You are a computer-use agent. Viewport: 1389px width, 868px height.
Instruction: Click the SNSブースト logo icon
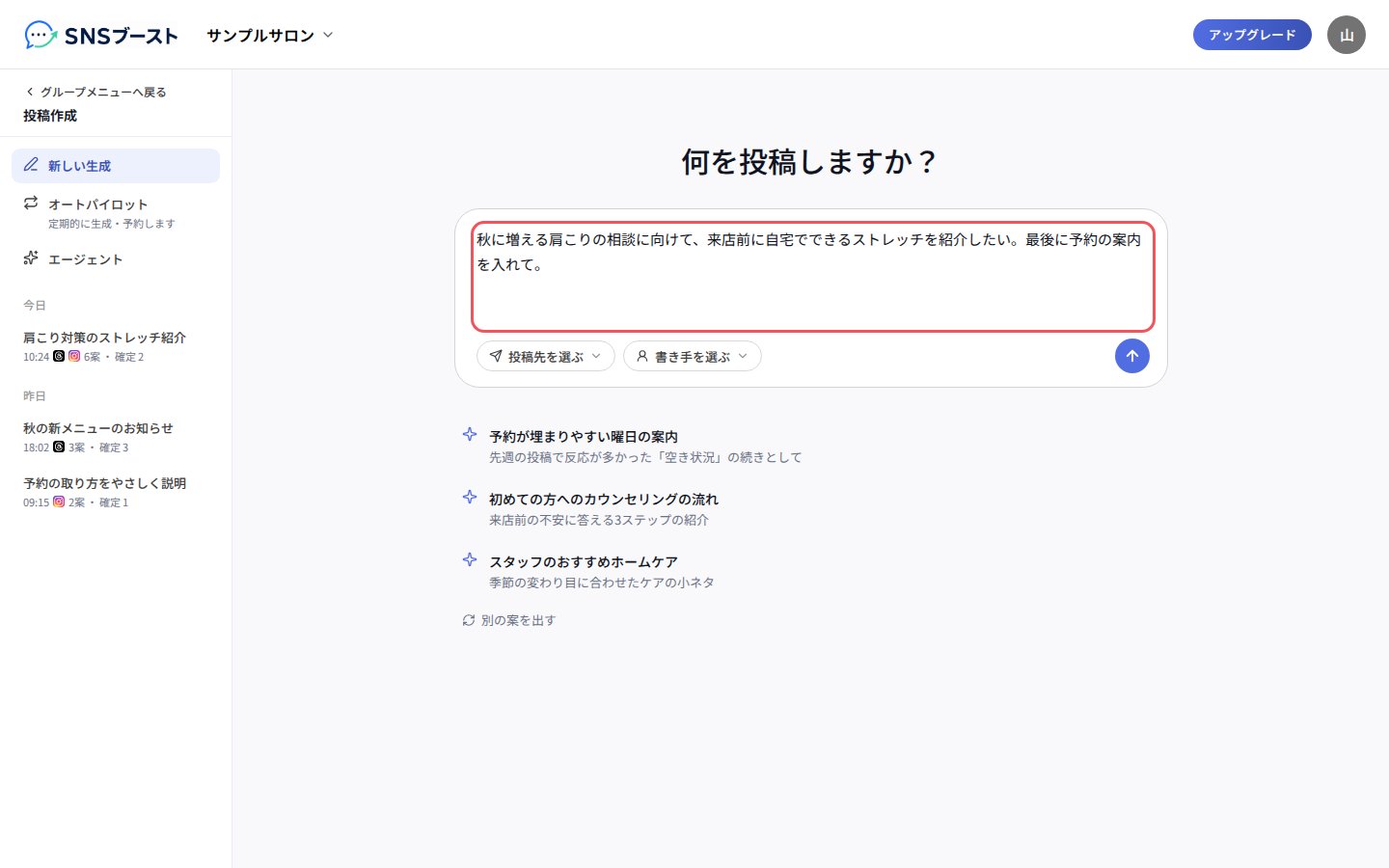(x=41, y=35)
